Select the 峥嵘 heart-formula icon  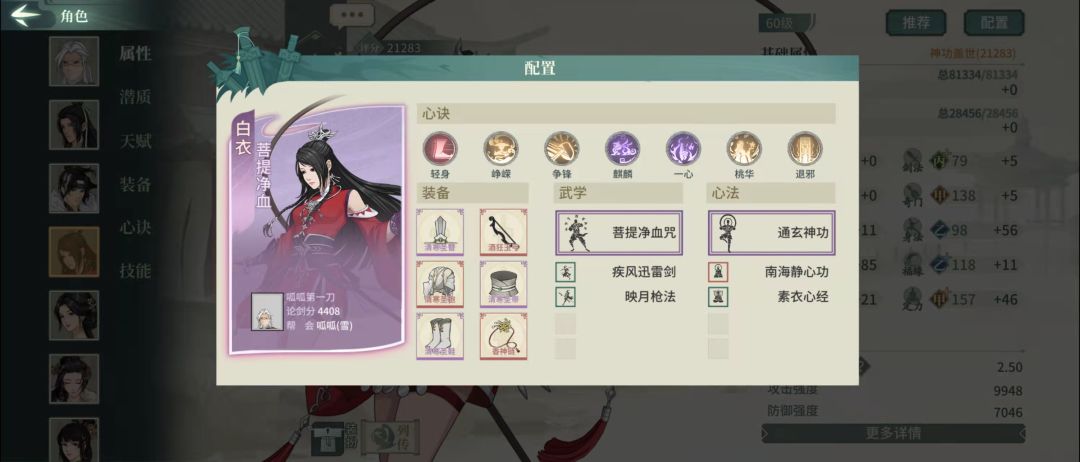click(x=501, y=149)
